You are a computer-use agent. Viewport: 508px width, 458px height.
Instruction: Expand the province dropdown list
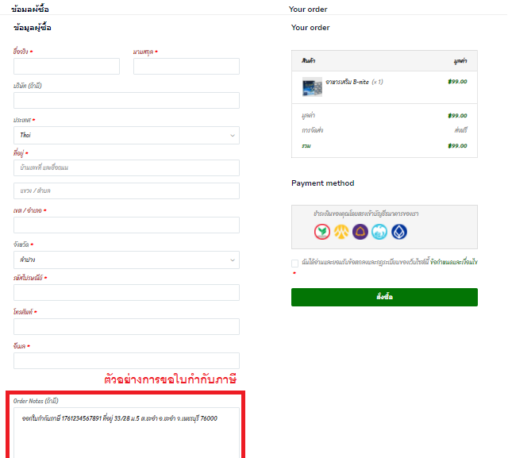pos(126,260)
